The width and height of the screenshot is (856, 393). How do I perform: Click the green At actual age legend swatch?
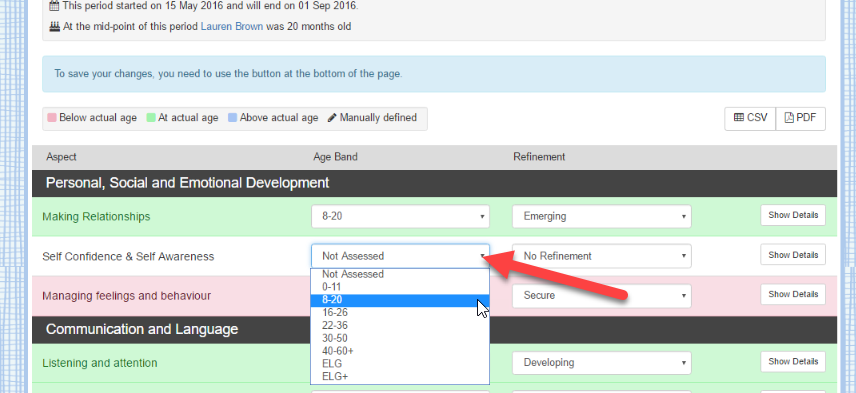pyautogui.click(x=151, y=117)
